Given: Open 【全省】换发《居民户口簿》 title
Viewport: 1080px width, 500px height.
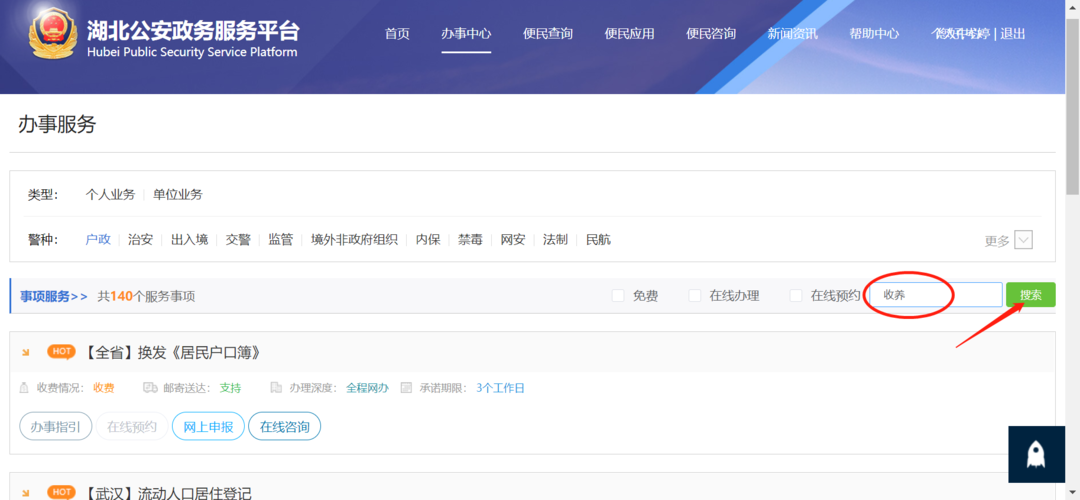Looking at the screenshot, I should pyautogui.click(x=173, y=353).
